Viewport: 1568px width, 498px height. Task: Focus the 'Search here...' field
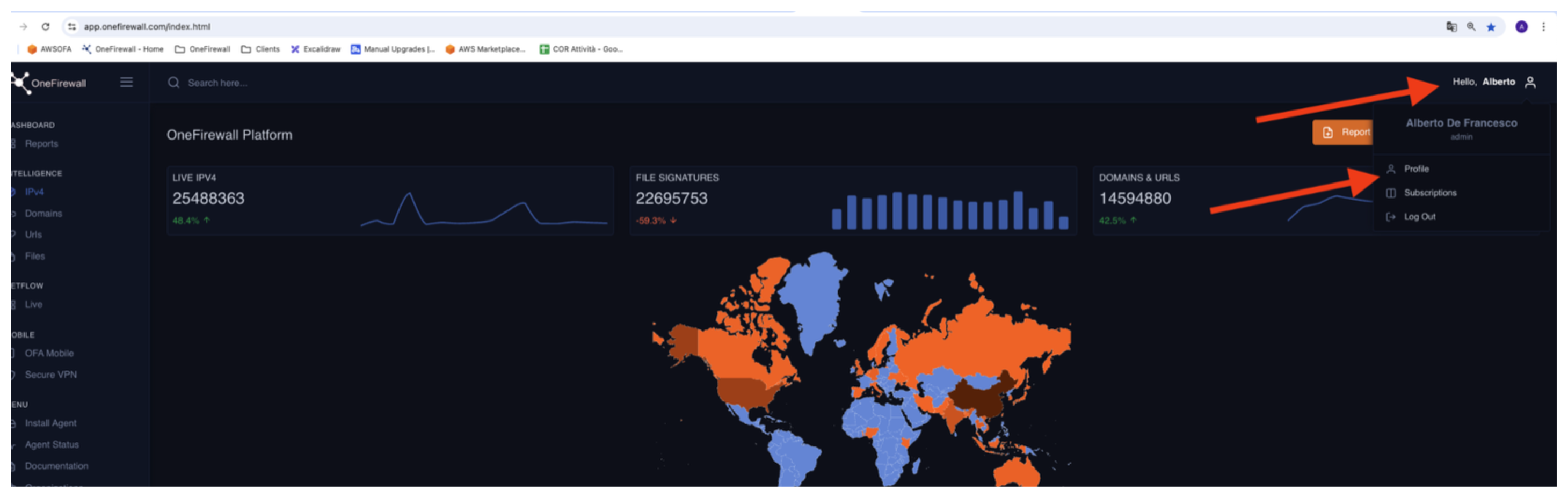[x=217, y=83]
